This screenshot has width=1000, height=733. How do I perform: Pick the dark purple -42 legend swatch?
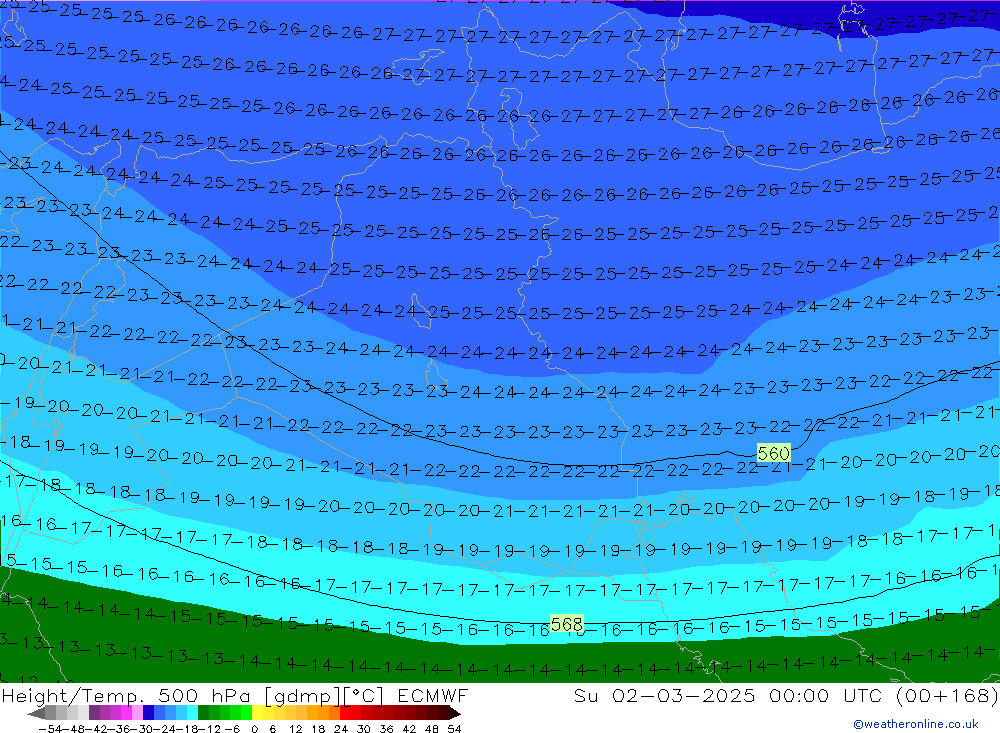[94, 713]
